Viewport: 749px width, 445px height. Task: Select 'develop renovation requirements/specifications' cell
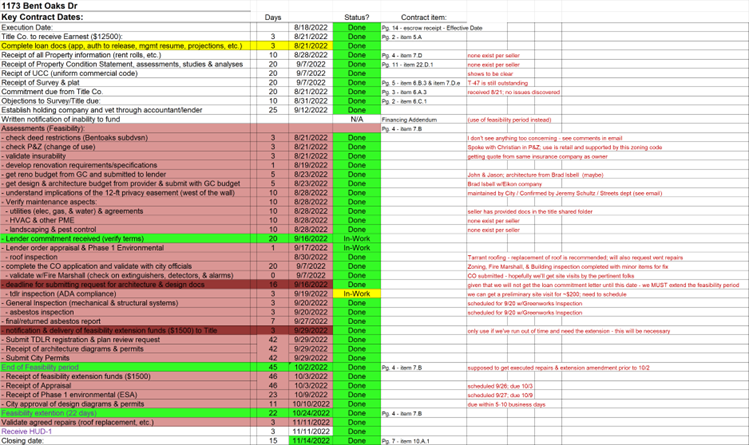125,165
